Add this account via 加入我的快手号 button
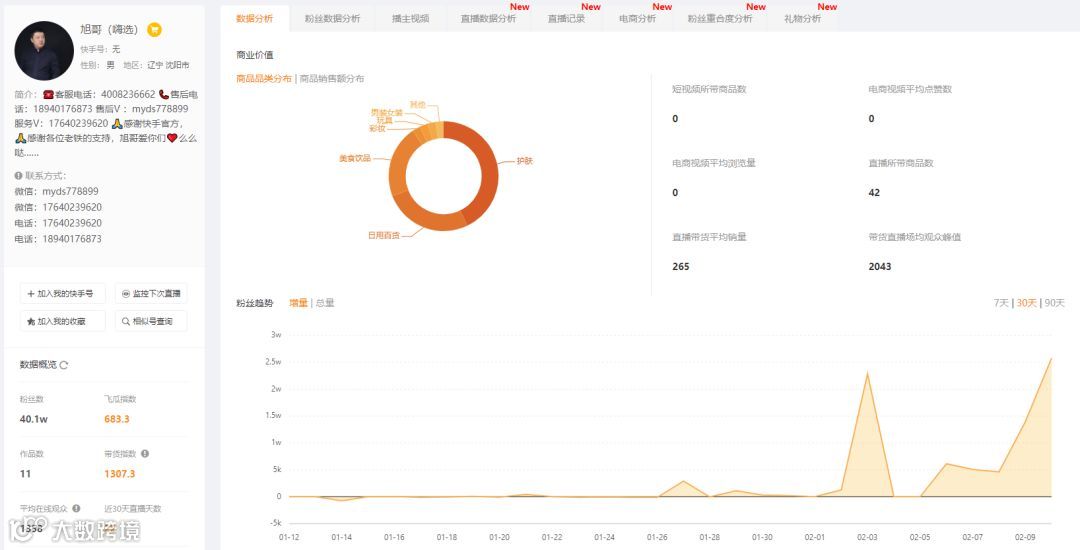Image resolution: width=1080 pixels, height=550 pixels. [63, 293]
